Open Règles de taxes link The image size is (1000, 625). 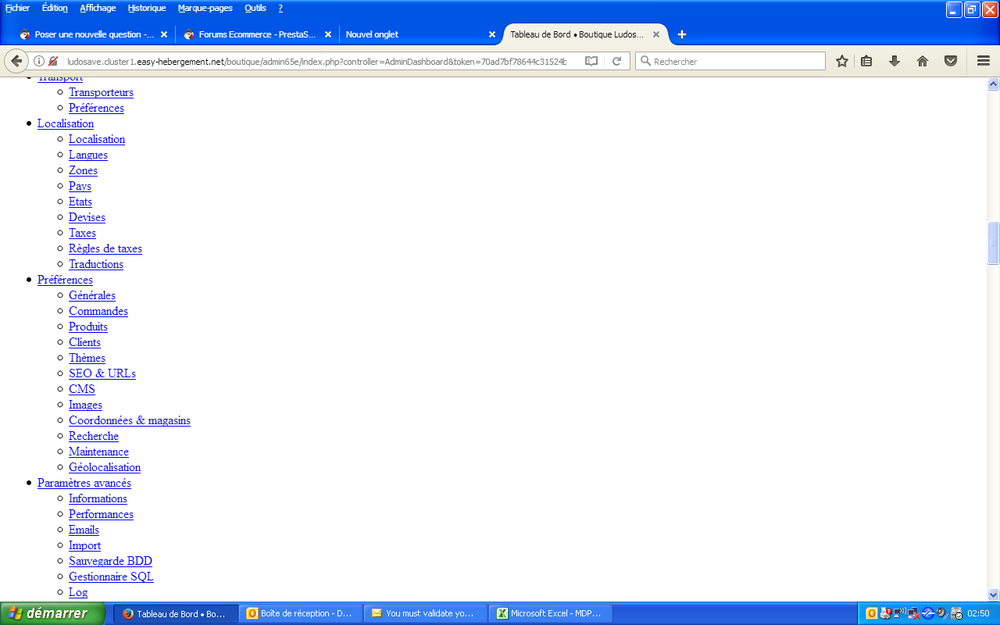tap(105, 249)
